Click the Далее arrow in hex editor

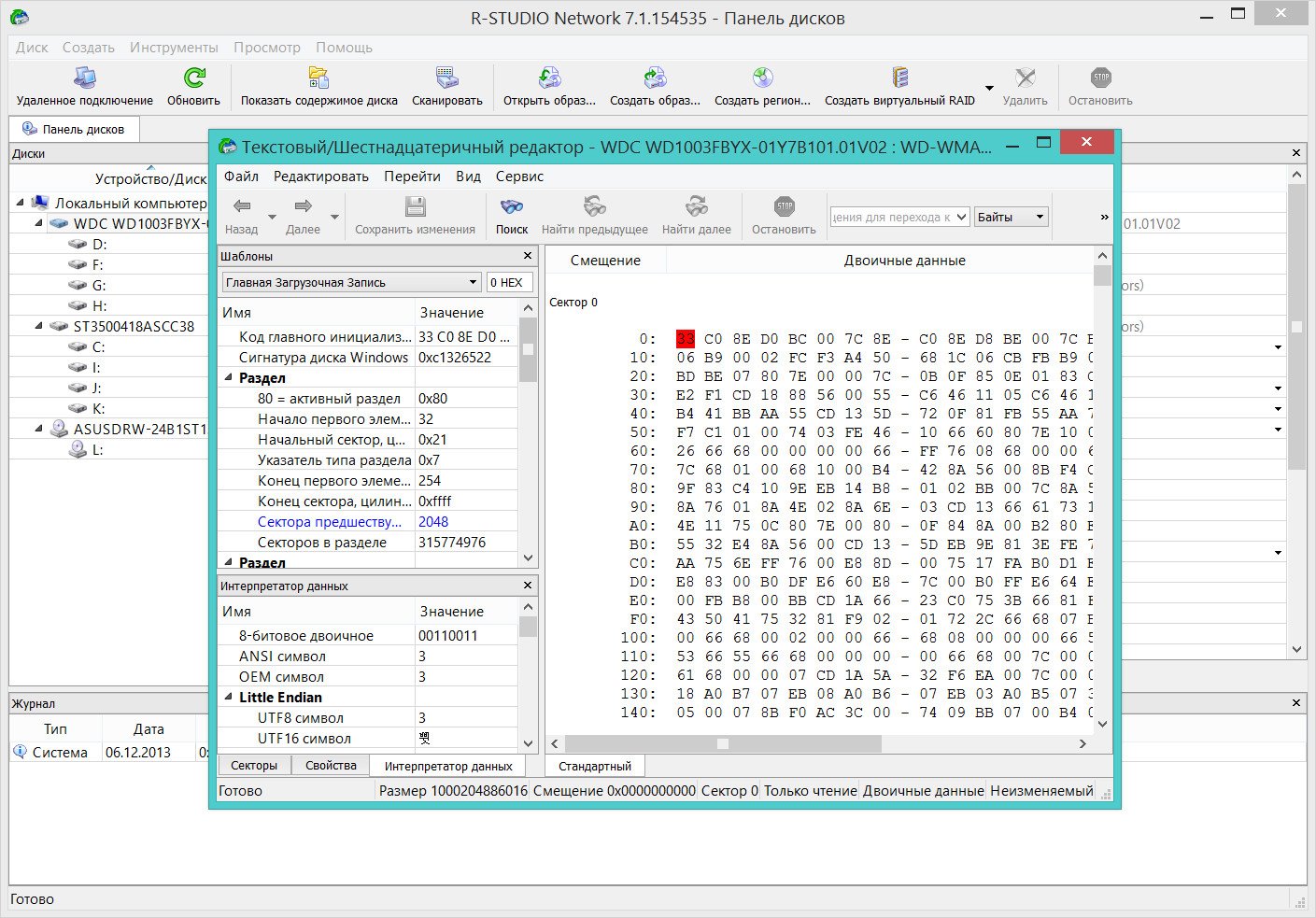click(303, 206)
